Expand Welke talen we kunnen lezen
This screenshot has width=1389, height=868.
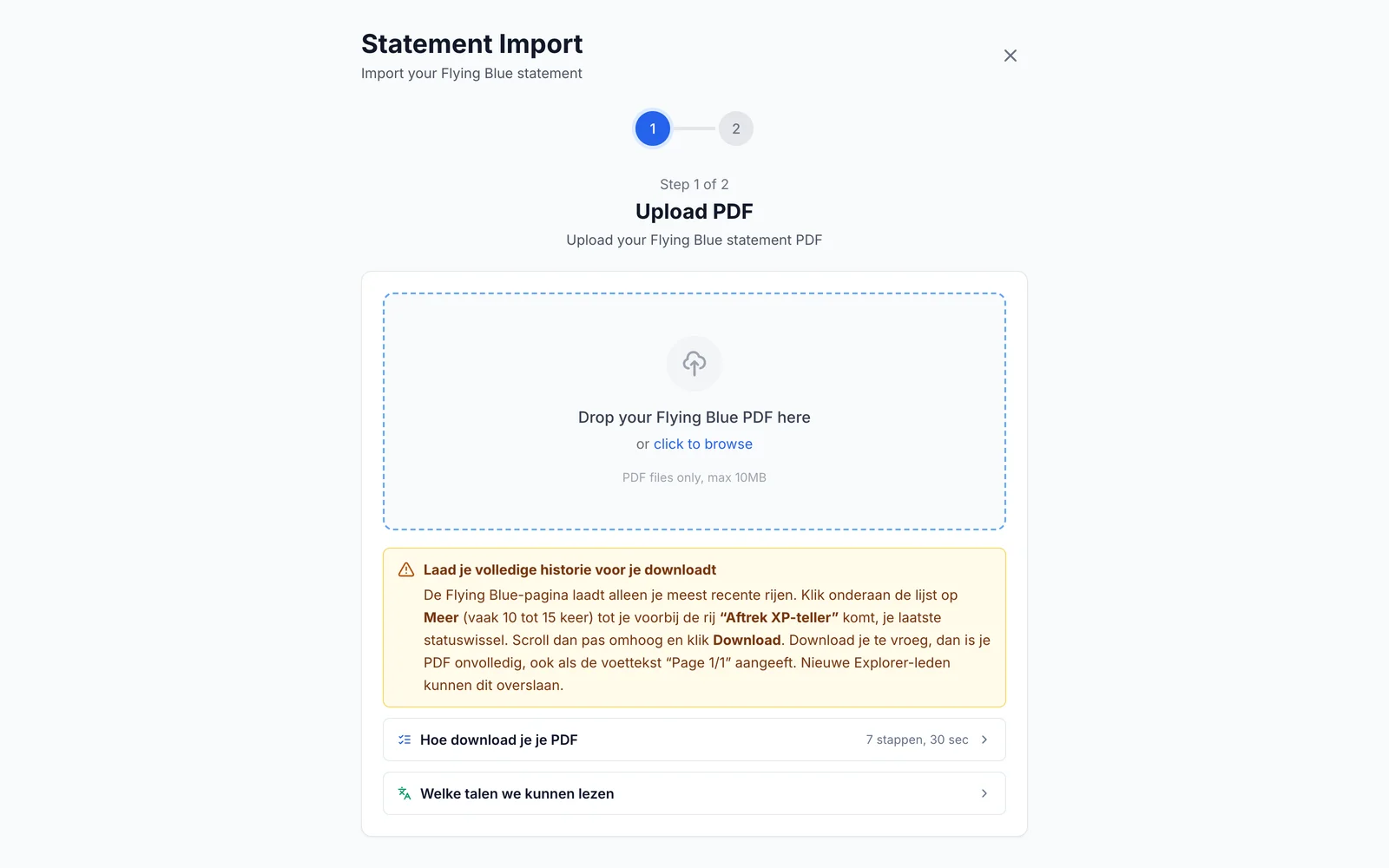coord(694,793)
